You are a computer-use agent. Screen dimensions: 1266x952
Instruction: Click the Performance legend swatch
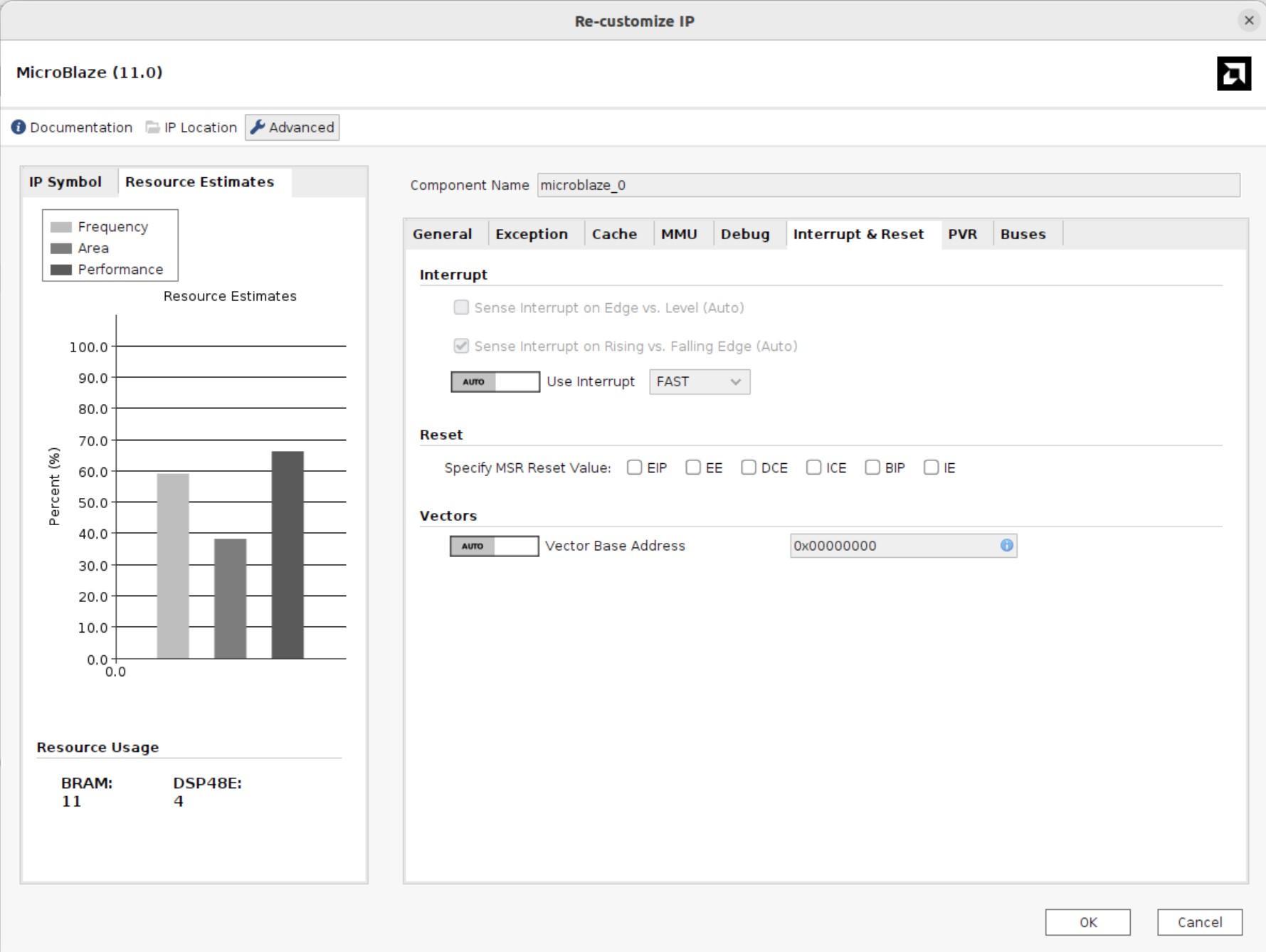[x=61, y=270]
